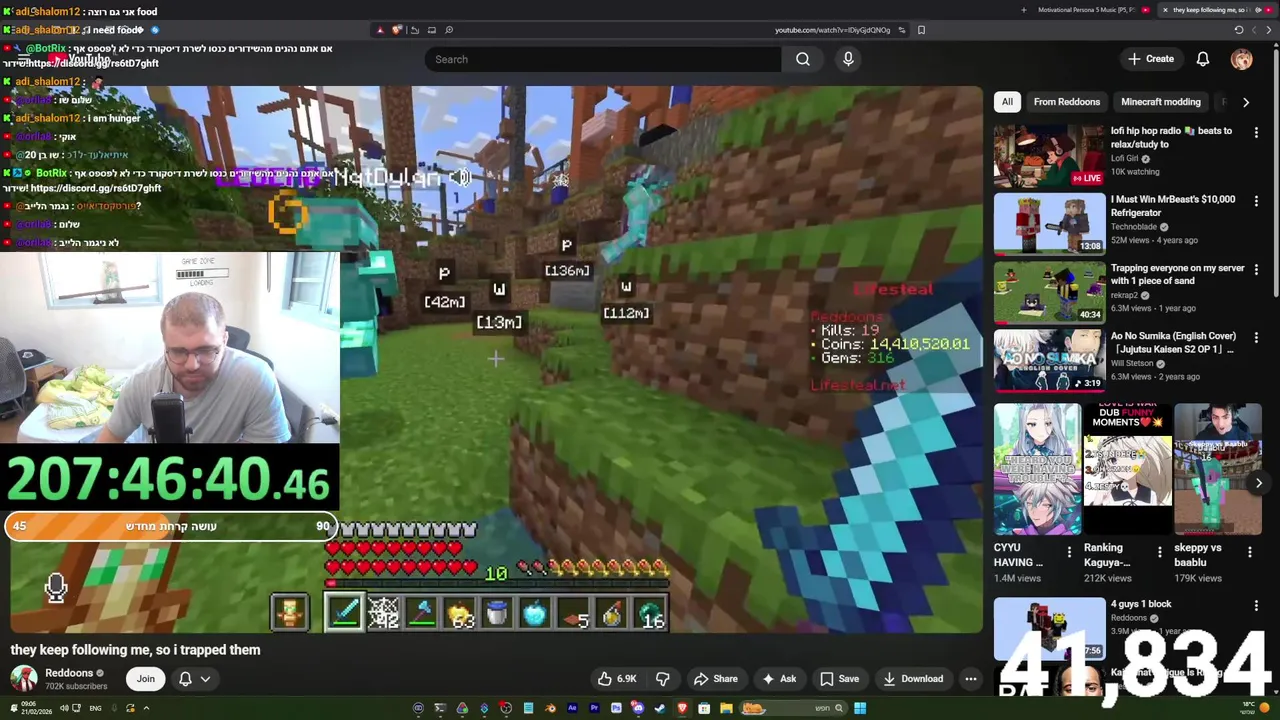Open Ranking Kaguya short thumbnail
Screen dimensions: 1280x720
pos(1127,469)
